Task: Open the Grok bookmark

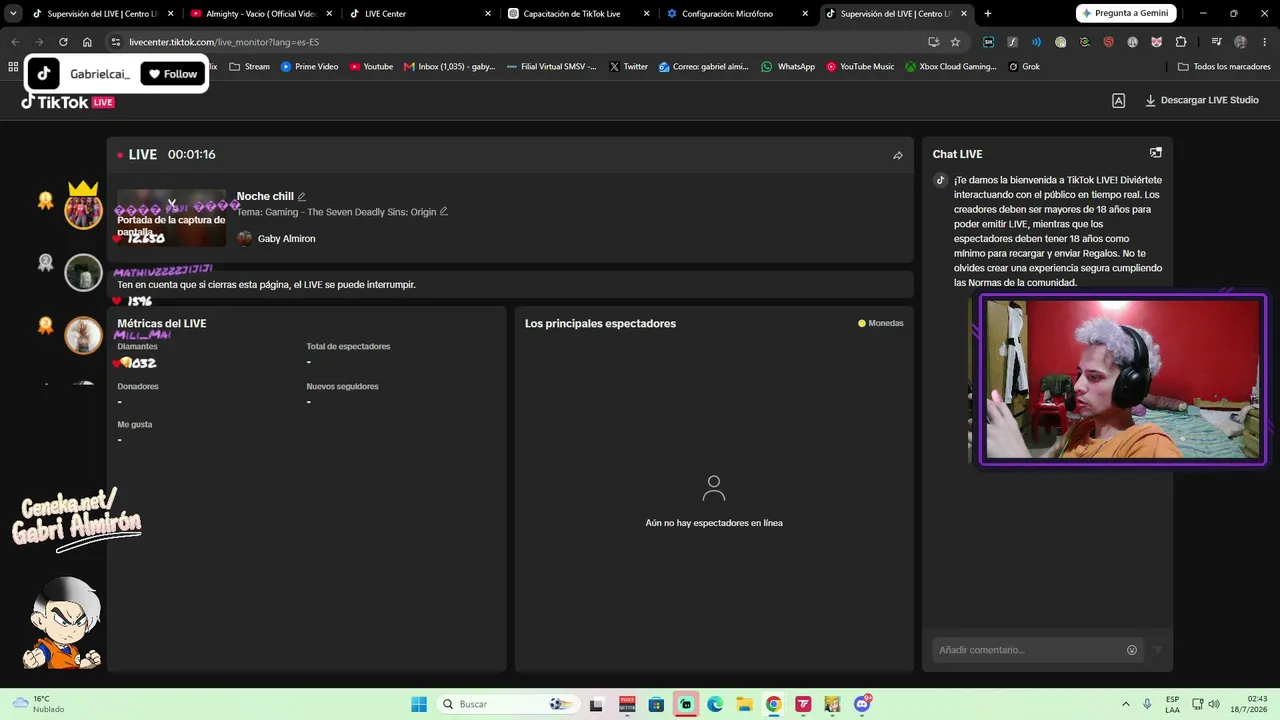Action: [1024, 67]
